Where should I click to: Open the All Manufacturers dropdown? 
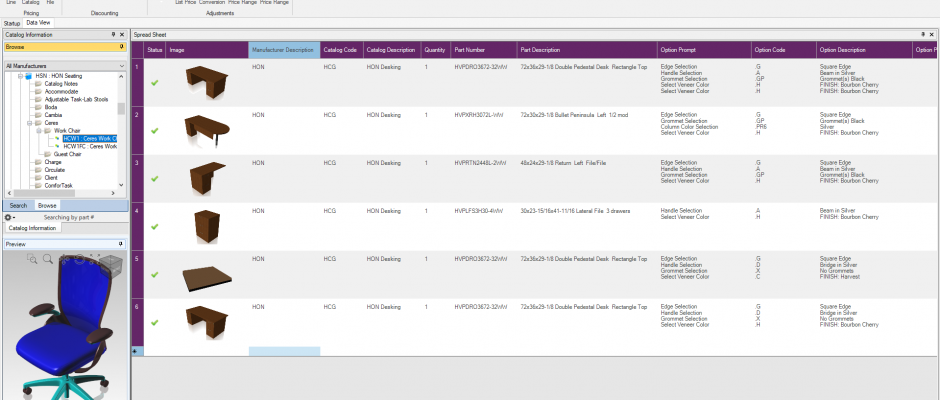coord(122,66)
